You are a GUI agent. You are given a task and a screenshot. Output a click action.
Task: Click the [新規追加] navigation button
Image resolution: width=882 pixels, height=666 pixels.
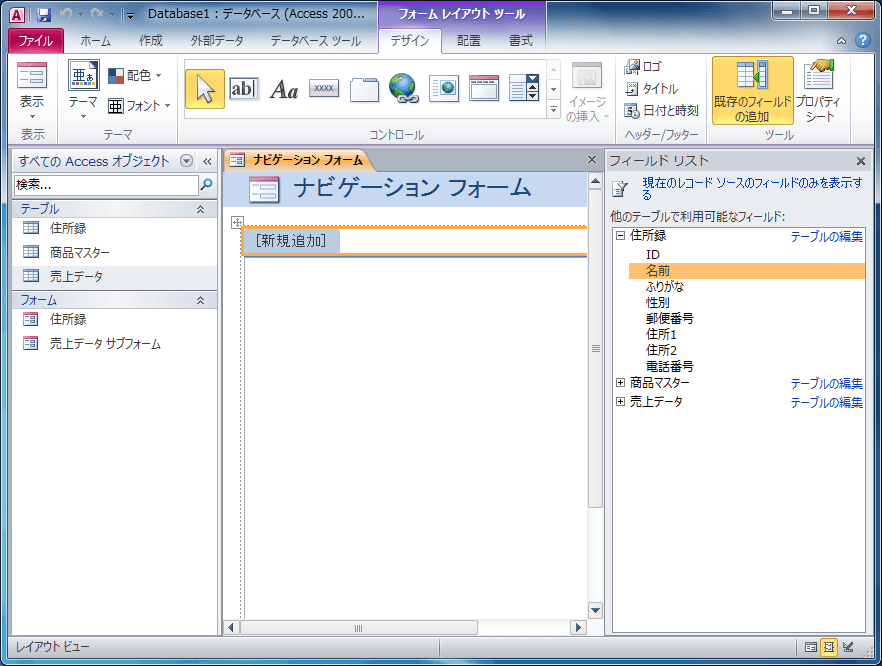[291, 241]
